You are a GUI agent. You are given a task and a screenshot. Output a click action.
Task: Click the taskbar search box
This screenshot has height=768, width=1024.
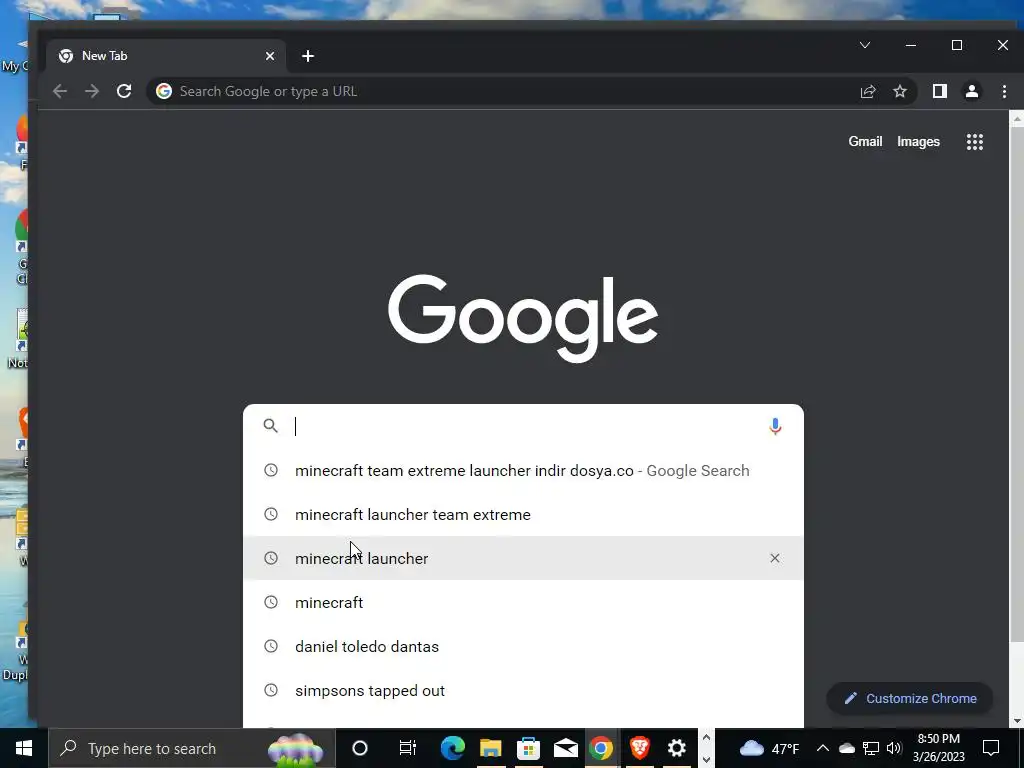coord(192,748)
